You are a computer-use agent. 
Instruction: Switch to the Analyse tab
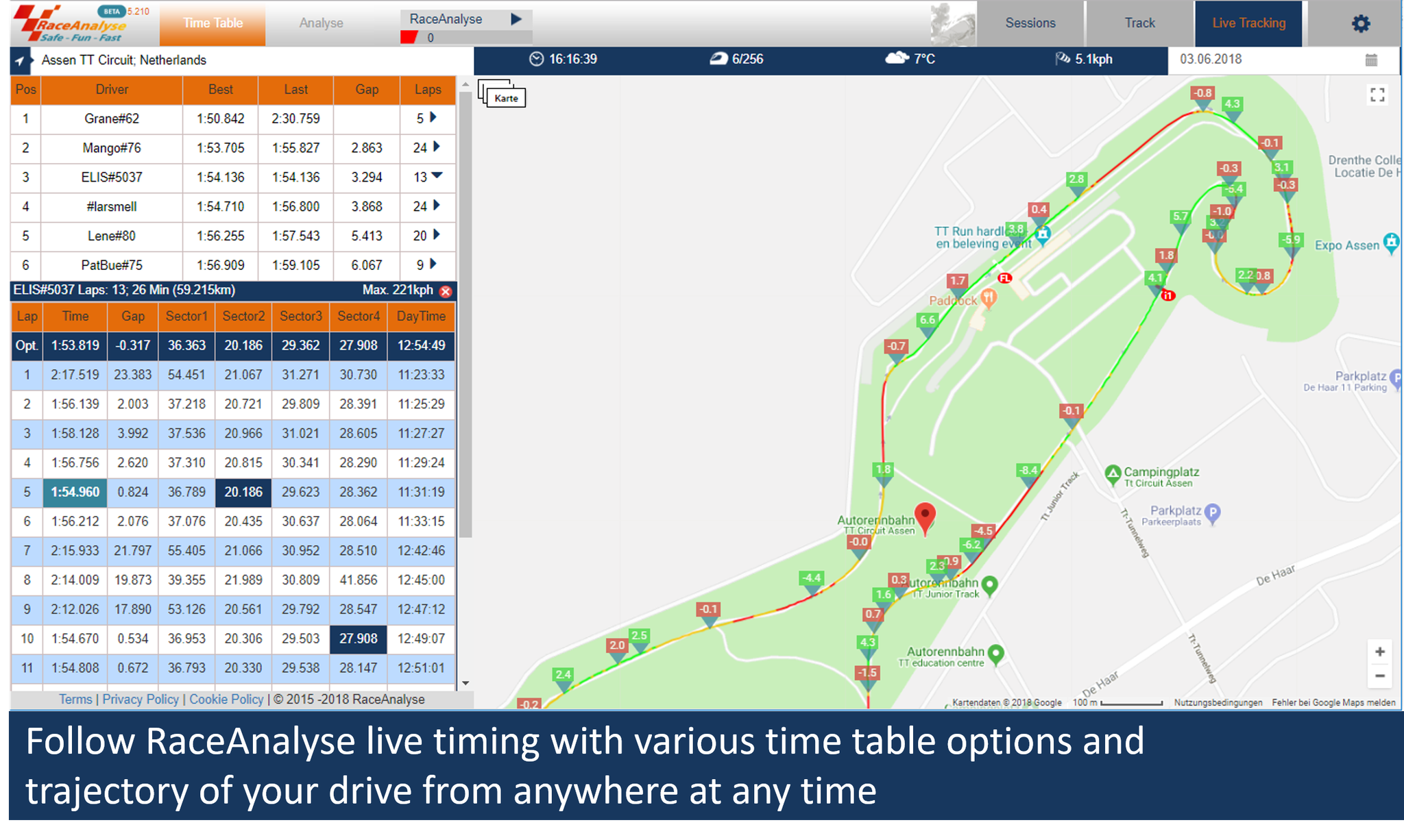click(x=321, y=23)
